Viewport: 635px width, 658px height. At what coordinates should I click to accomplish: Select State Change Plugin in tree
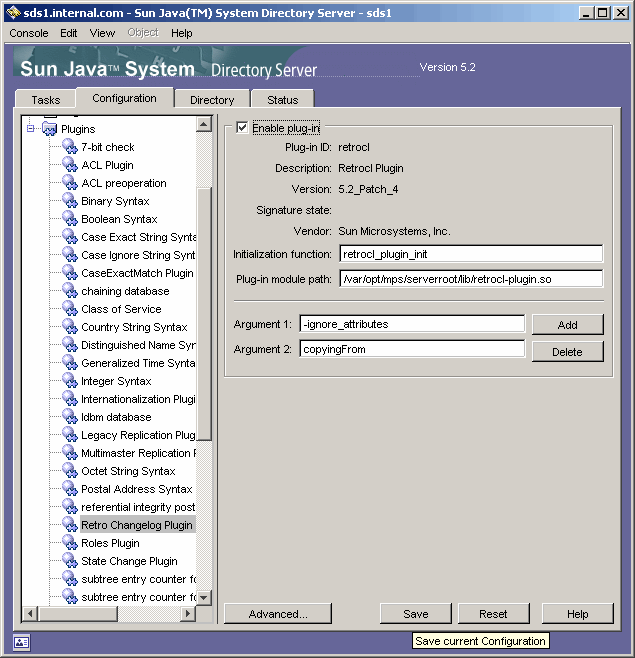[129, 561]
